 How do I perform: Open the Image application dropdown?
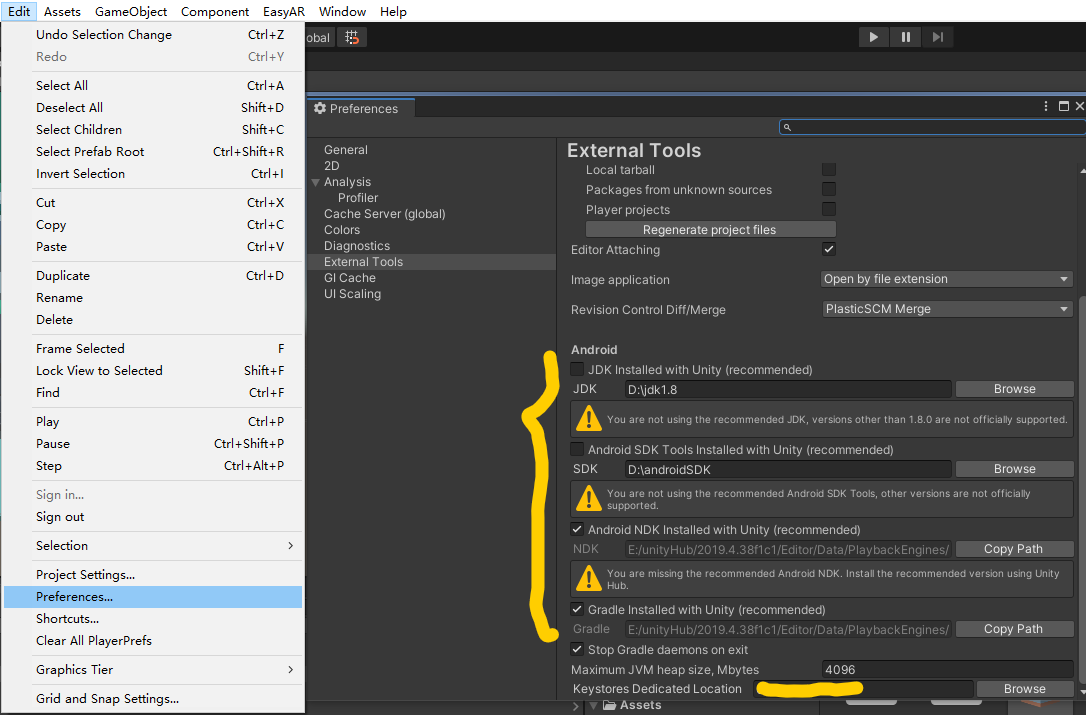point(945,279)
